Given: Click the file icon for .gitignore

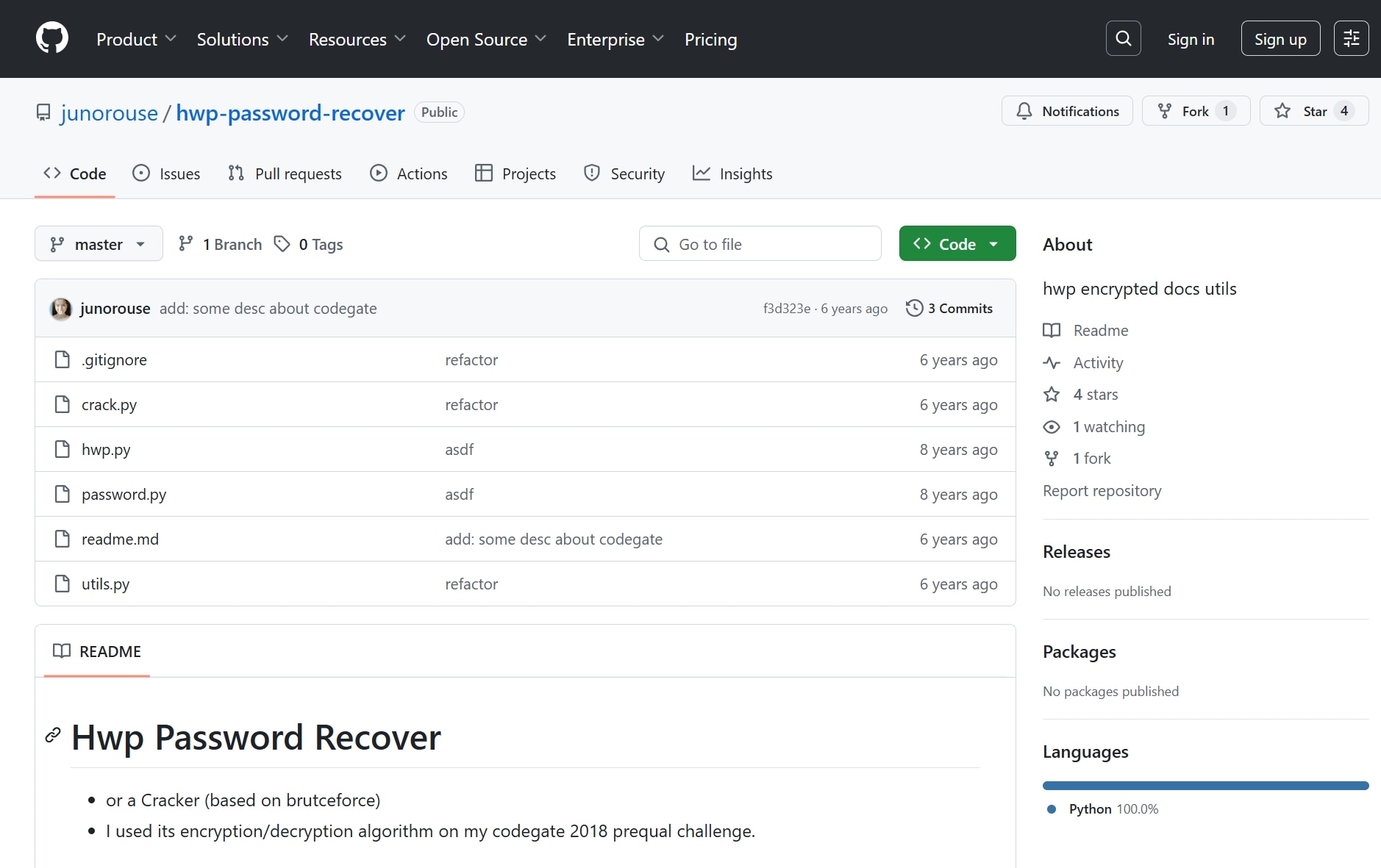Looking at the screenshot, I should click(63, 359).
